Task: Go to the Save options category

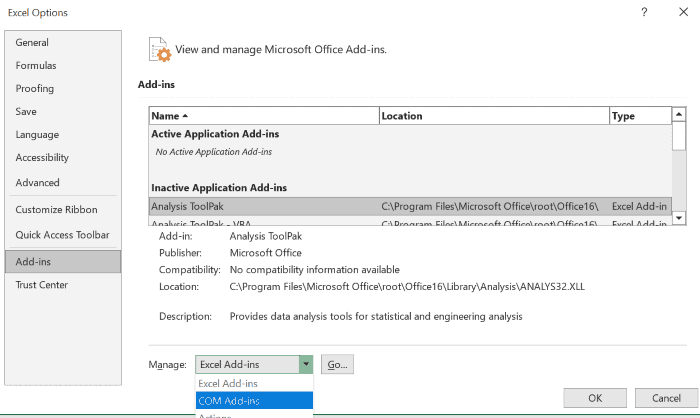Action: tap(63, 112)
